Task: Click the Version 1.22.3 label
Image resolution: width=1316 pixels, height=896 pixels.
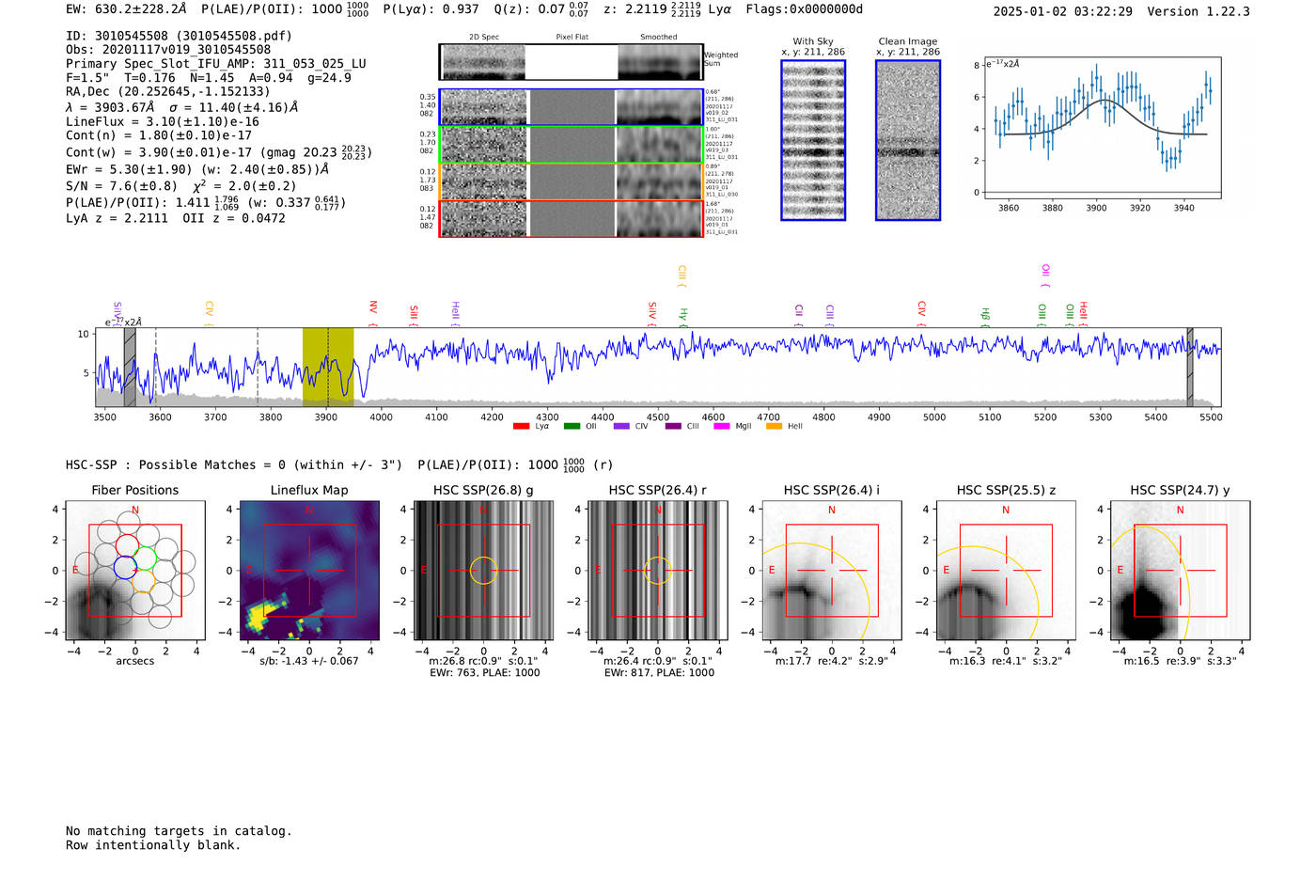Action: click(1198, 12)
